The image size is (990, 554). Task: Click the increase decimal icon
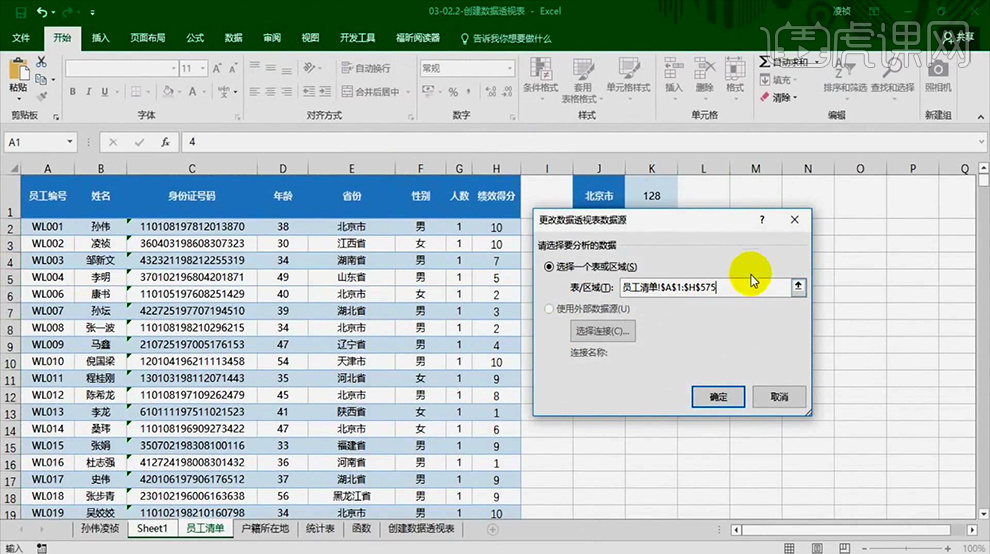tap(491, 92)
